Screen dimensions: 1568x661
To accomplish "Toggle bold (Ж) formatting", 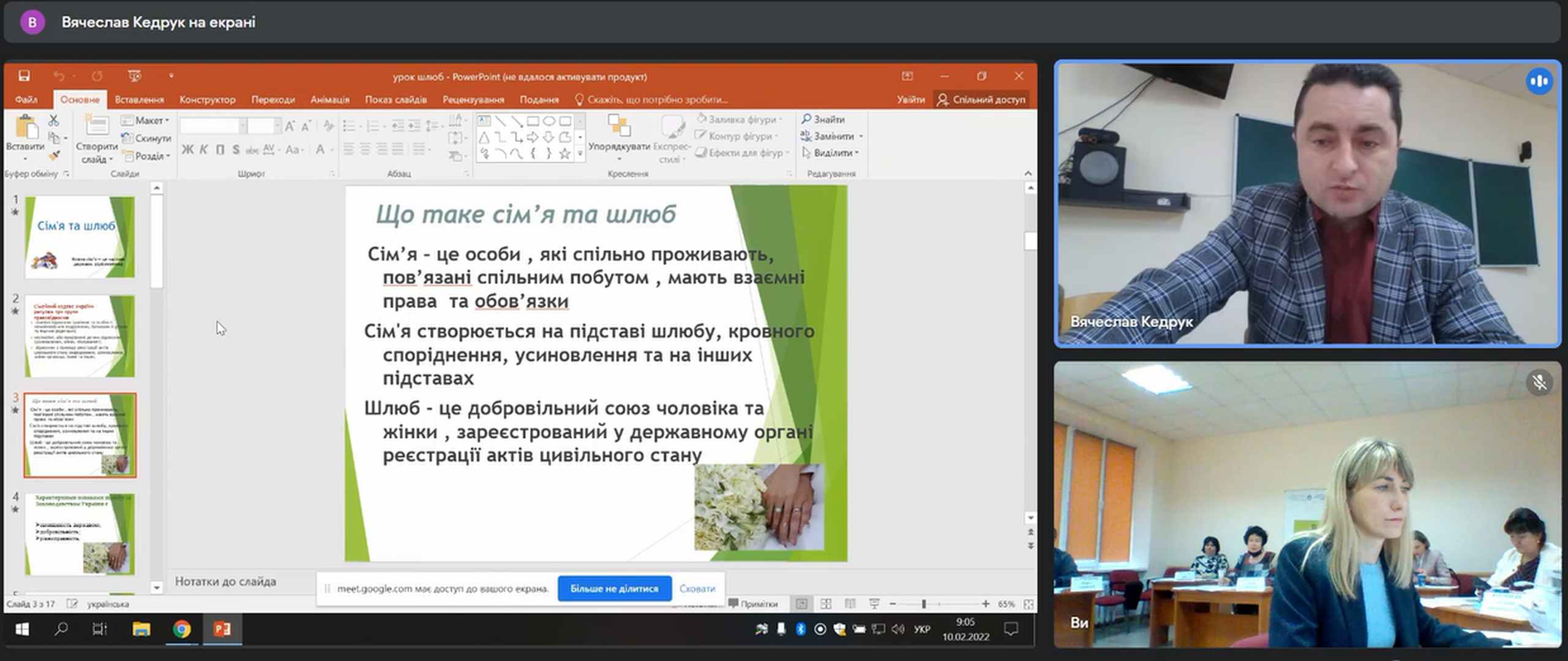I will pos(187,149).
